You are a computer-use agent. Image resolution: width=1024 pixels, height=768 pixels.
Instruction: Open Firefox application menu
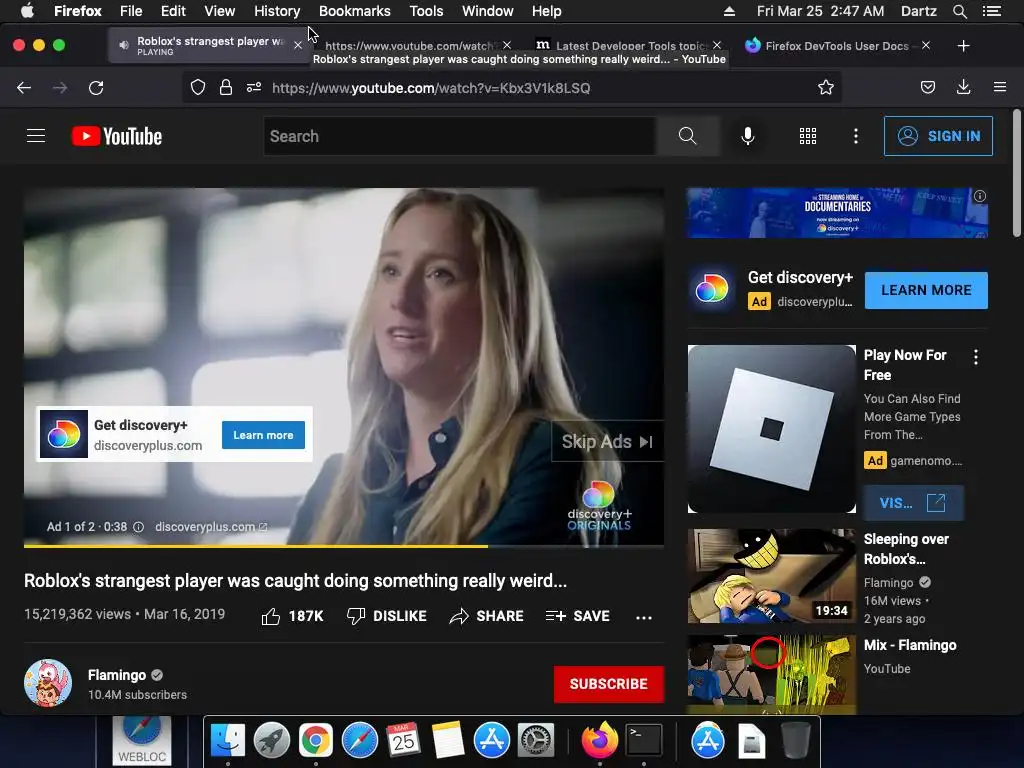tap(1000, 88)
